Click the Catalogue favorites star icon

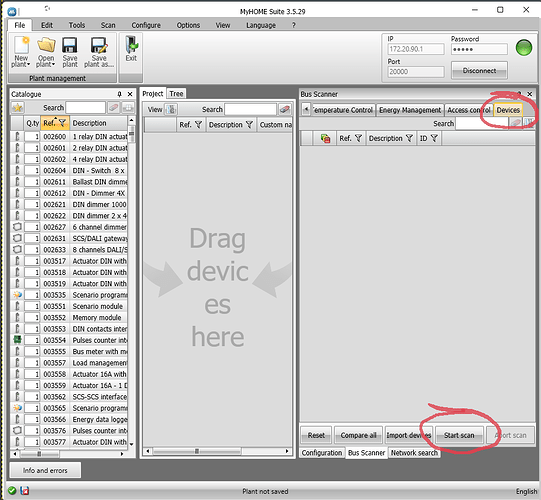18,108
